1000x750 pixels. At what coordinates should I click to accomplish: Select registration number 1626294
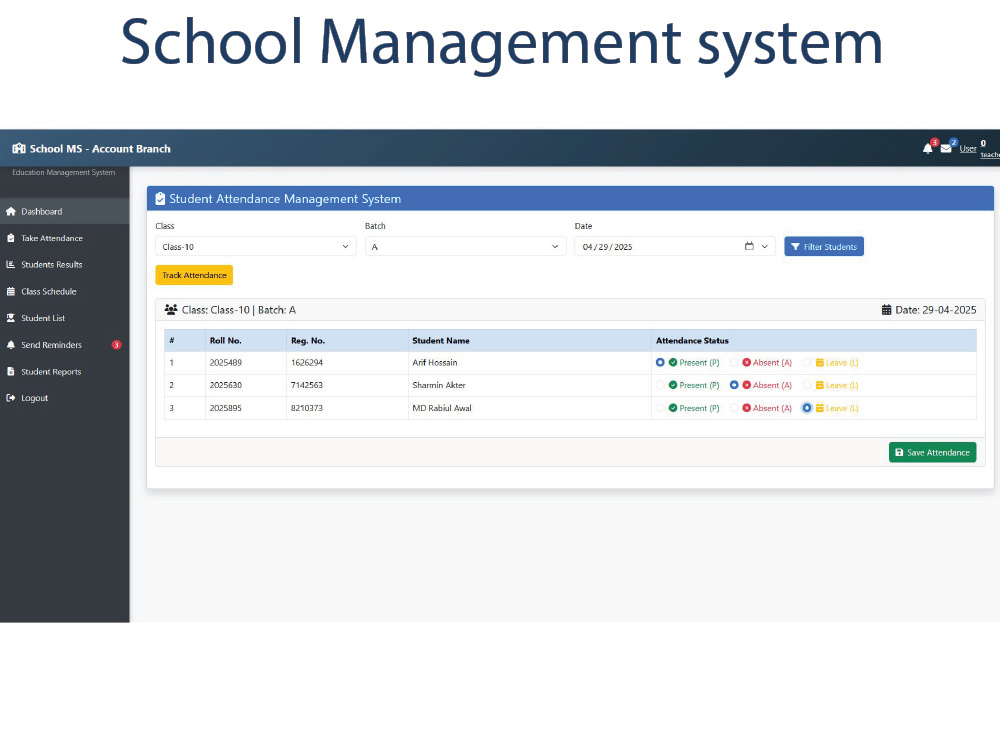[307, 362]
